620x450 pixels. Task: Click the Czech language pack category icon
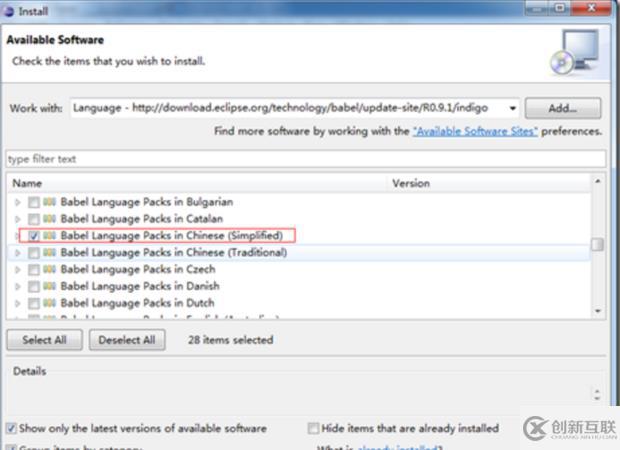coord(49,269)
